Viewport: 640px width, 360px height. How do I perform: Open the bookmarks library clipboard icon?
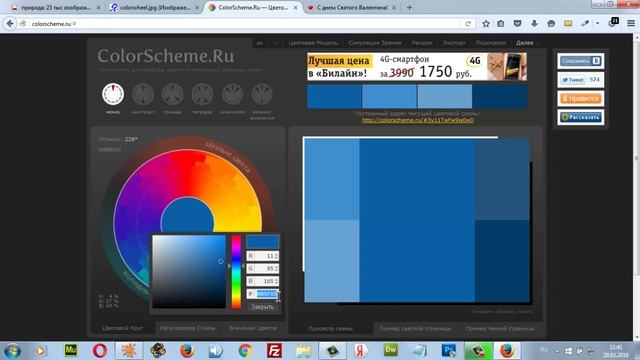pos(501,24)
